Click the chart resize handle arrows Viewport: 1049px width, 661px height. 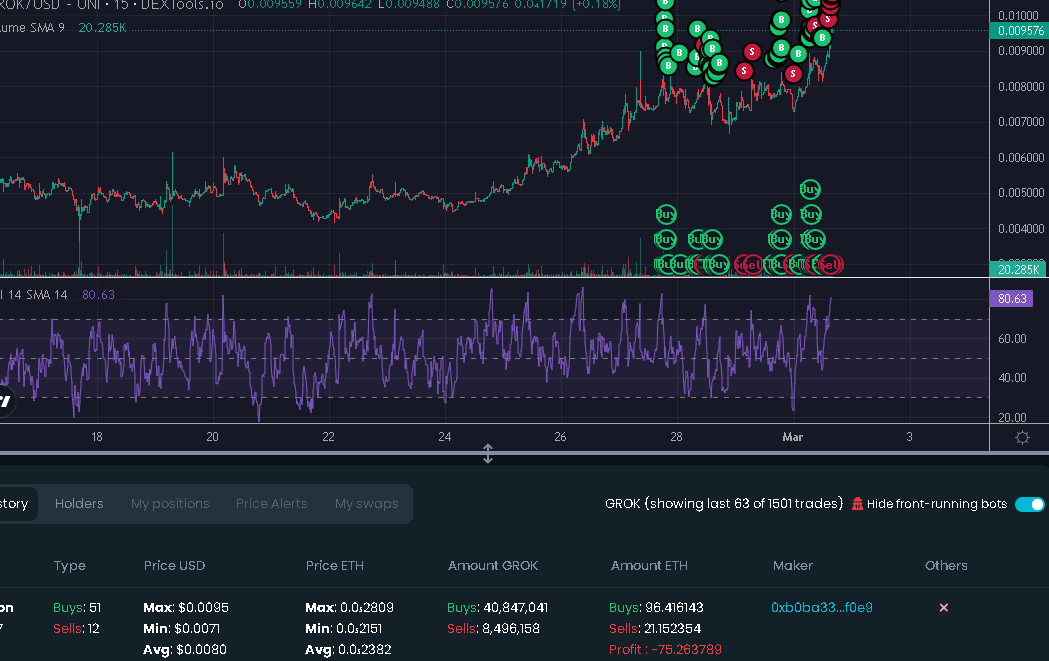point(488,454)
